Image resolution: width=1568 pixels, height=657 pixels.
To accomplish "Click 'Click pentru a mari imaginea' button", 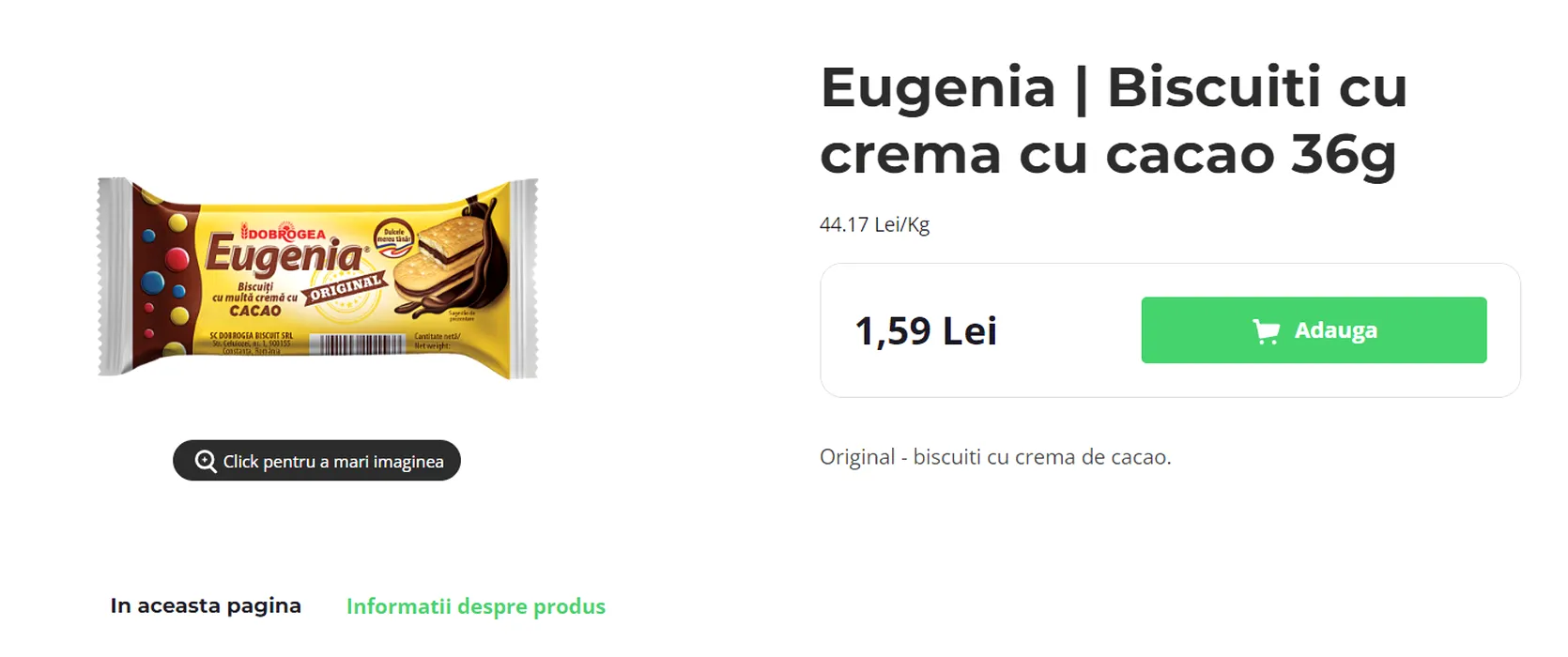I will coord(316,461).
